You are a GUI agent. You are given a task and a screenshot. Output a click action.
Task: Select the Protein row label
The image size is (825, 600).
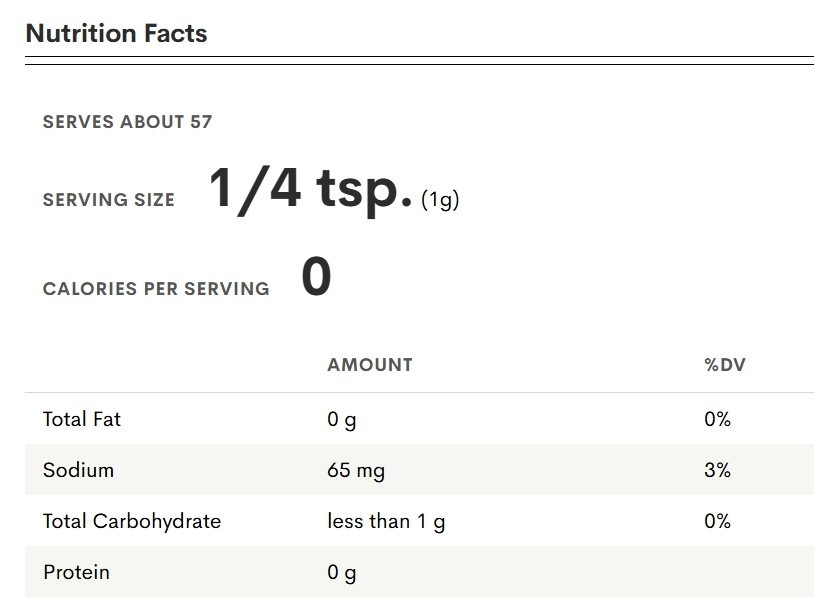tap(77, 572)
